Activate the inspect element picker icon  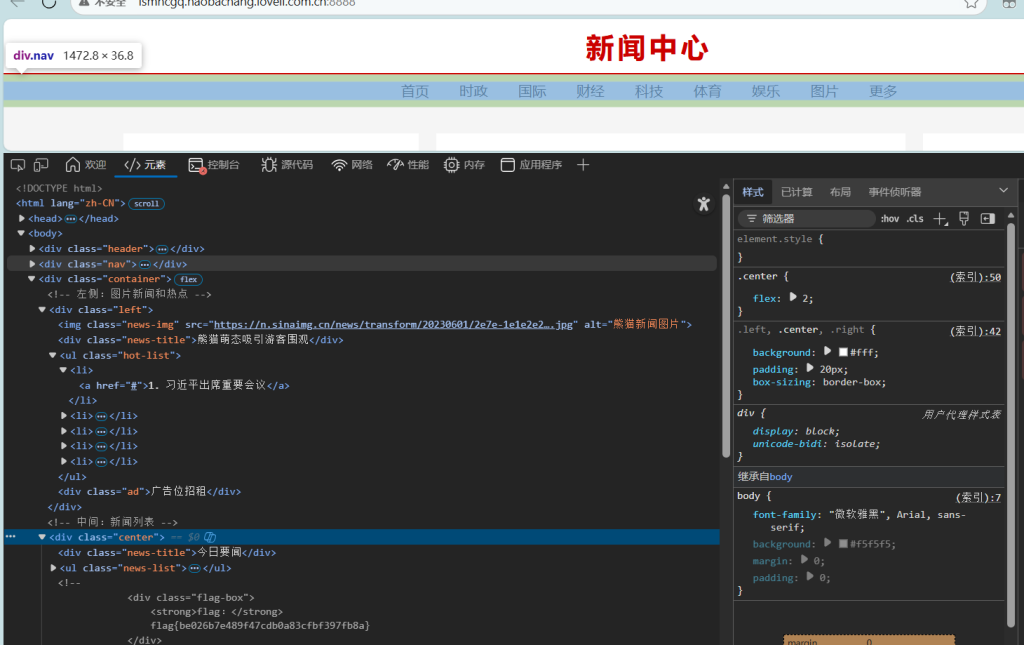coord(17,165)
